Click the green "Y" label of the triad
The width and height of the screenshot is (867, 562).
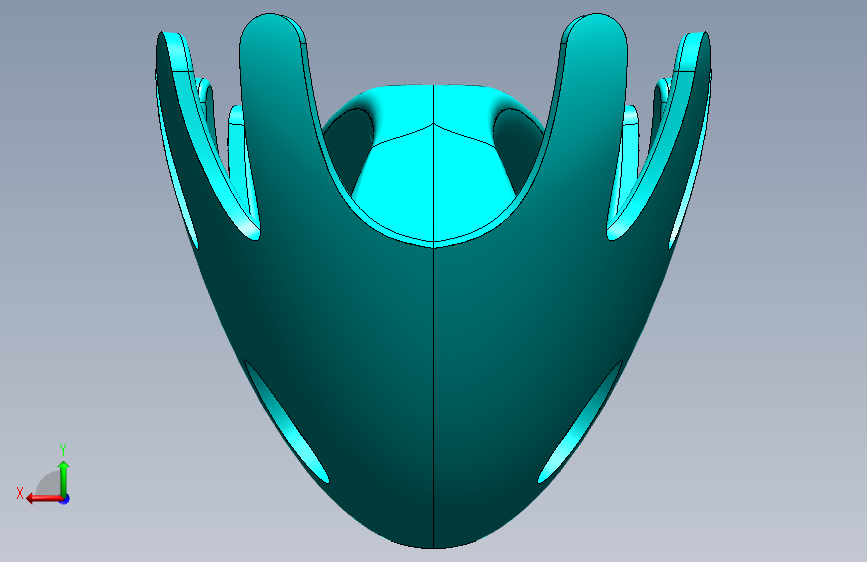pos(63,449)
